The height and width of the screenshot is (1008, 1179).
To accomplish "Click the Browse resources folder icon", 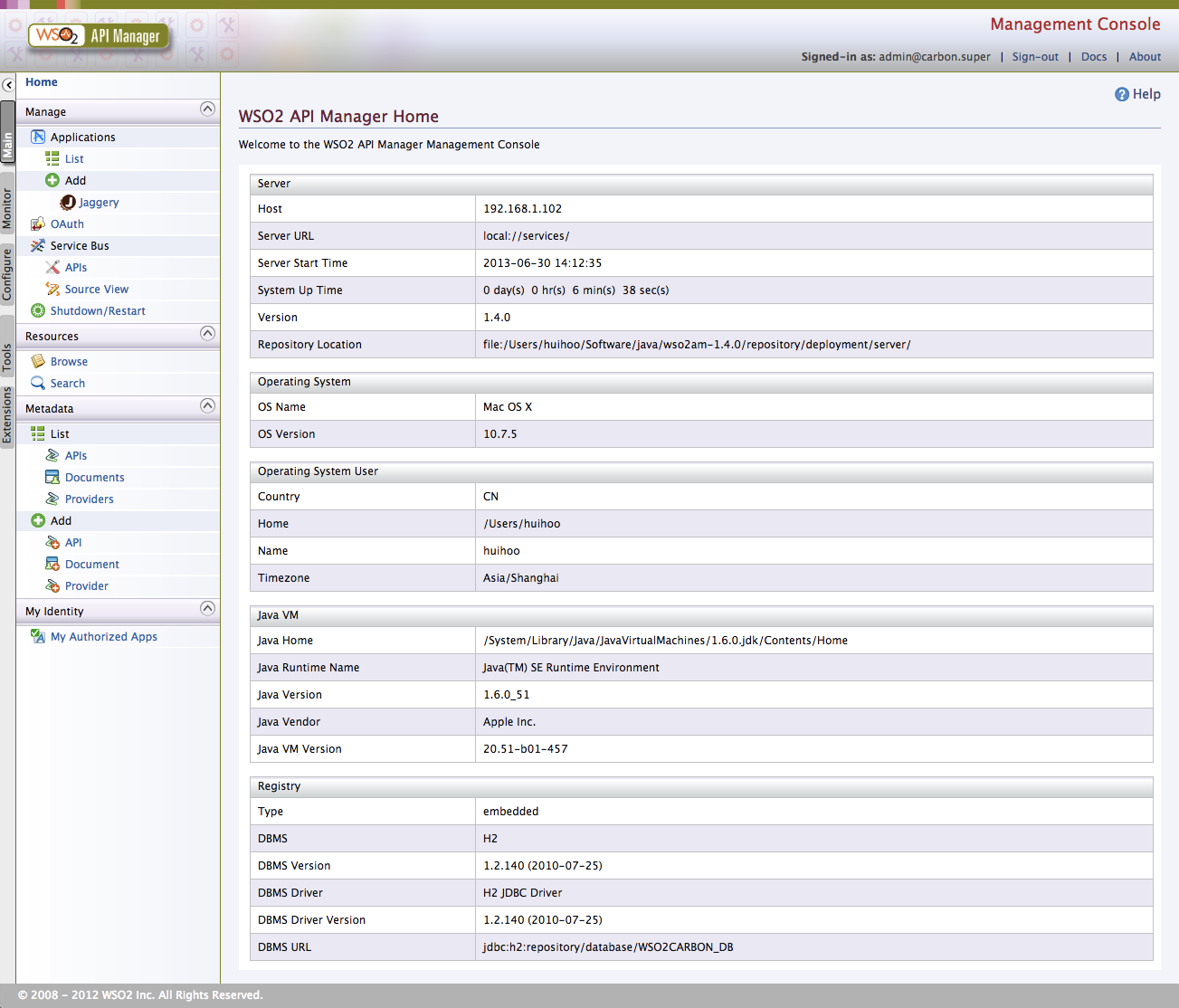I will pos(37,361).
